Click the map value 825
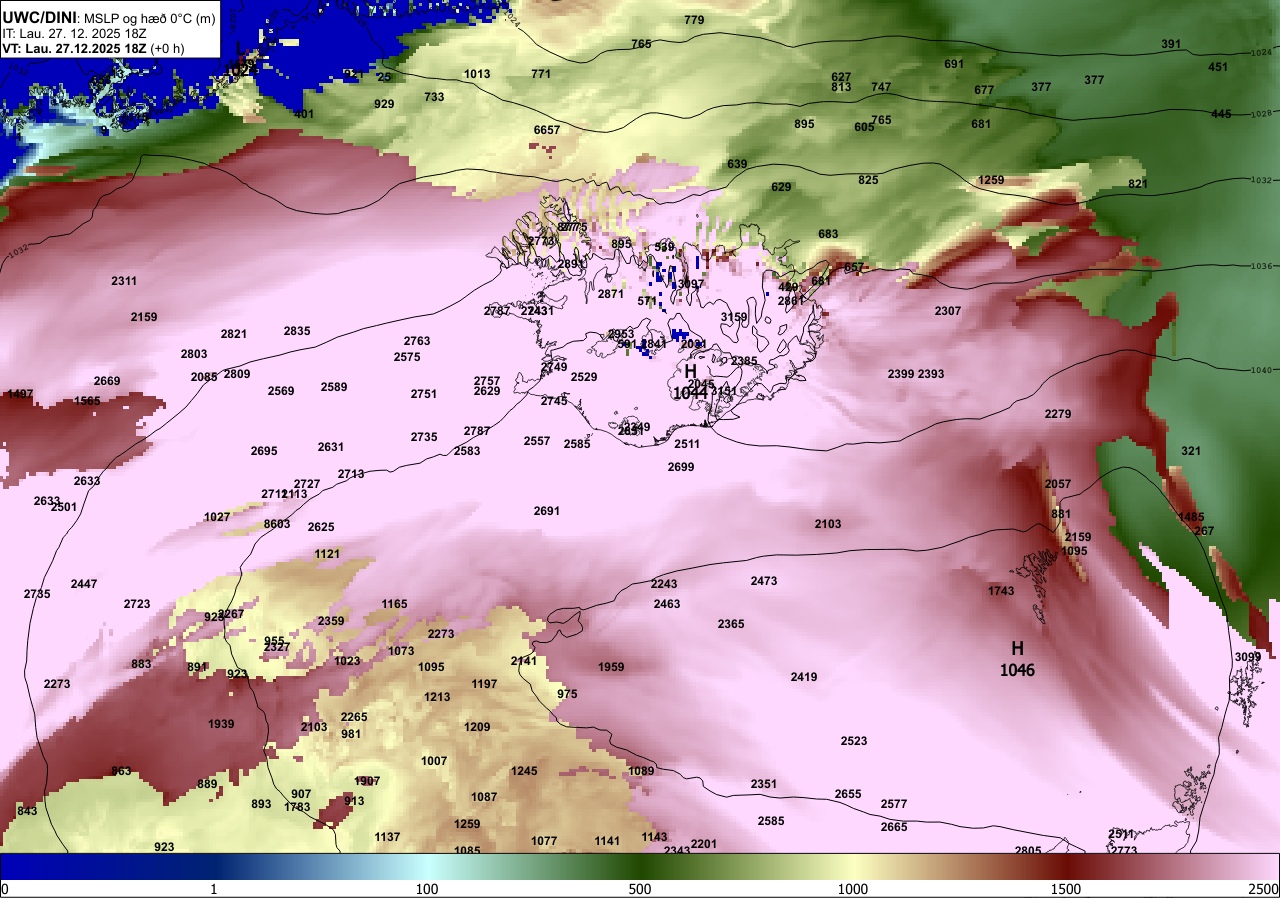The width and height of the screenshot is (1280, 898). click(868, 180)
